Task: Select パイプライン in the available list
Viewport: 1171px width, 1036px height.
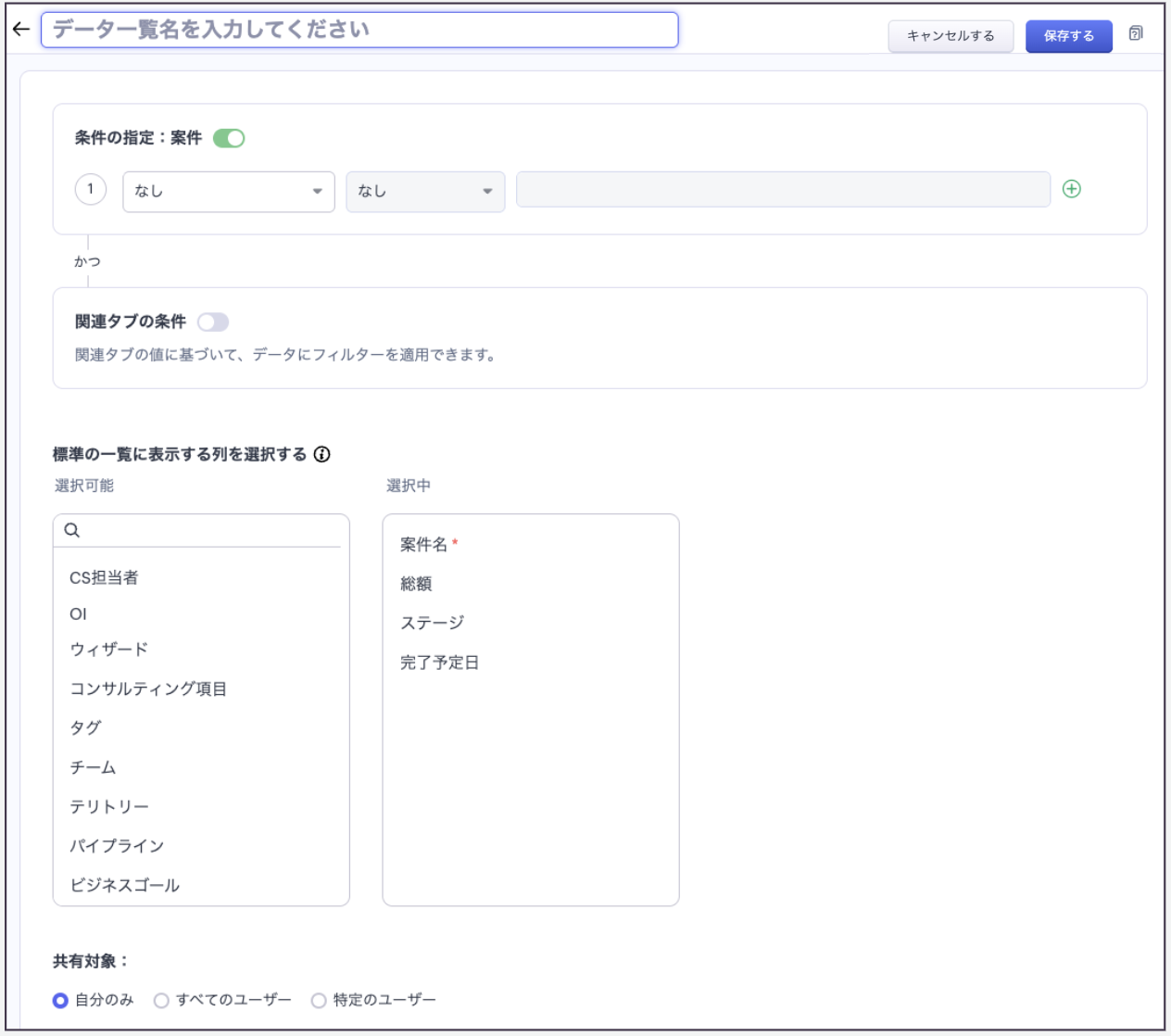Action: coord(117,846)
